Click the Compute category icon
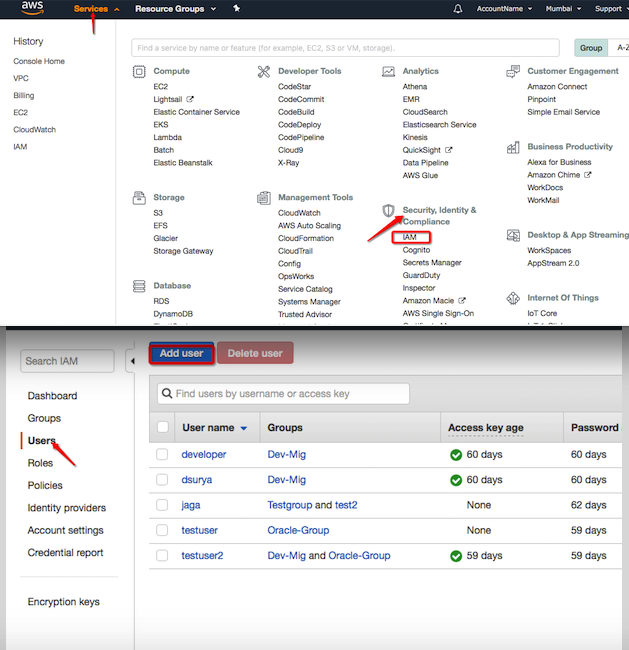Viewport: 629px width, 650px height. 139,72
